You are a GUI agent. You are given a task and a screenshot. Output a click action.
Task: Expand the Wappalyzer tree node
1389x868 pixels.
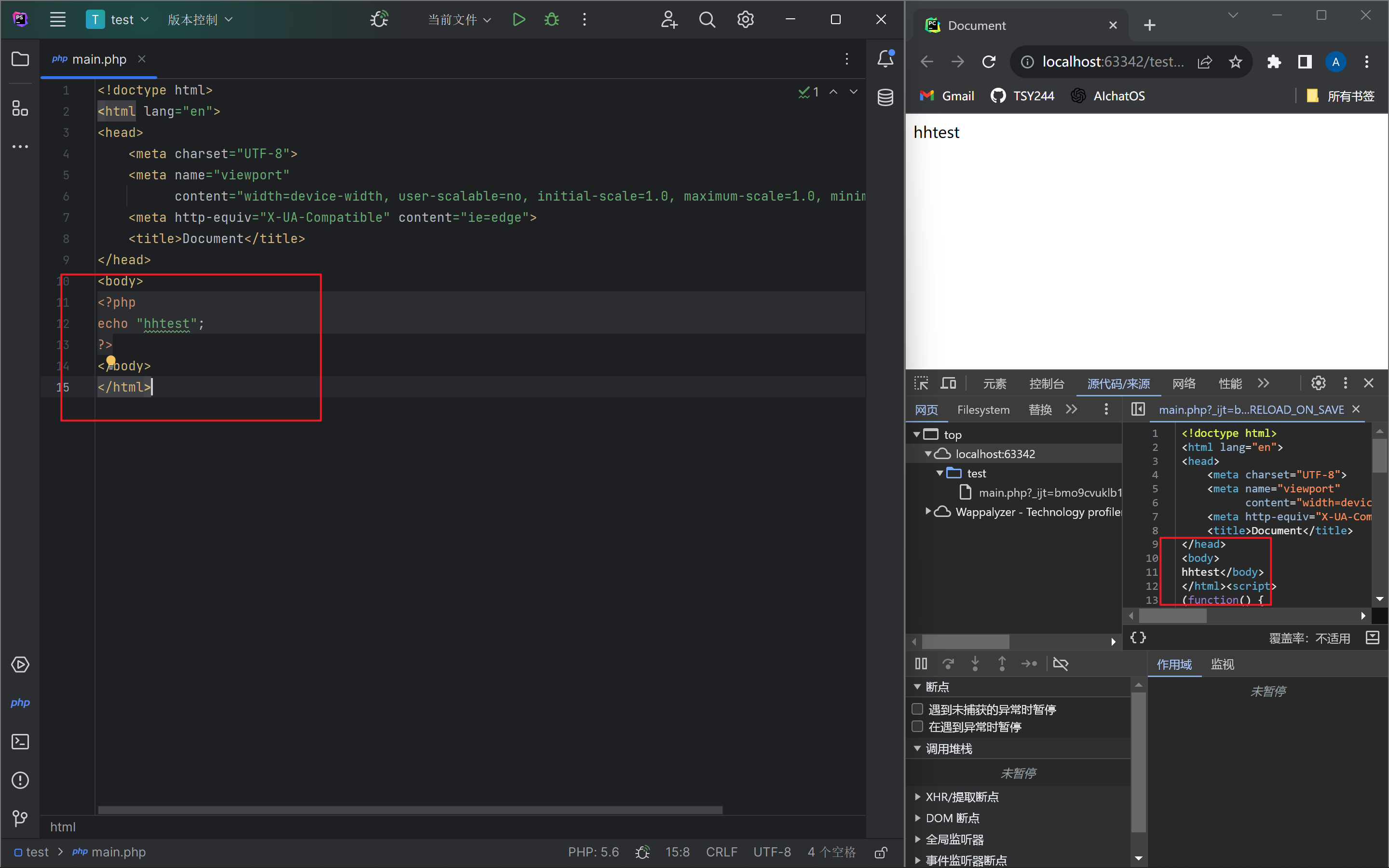928,512
